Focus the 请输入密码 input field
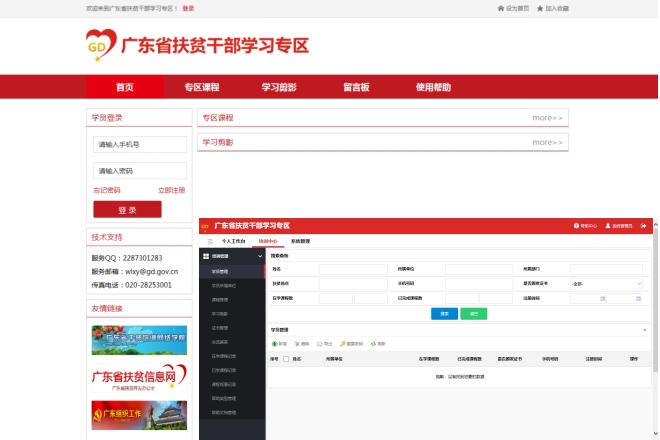660x440 pixels. 140,171
